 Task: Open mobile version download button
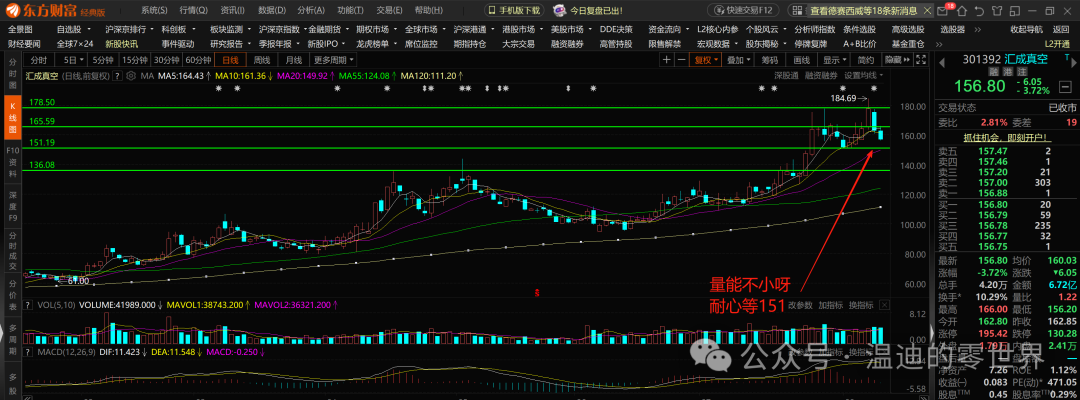pyautogui.click(x=515, y=10)
